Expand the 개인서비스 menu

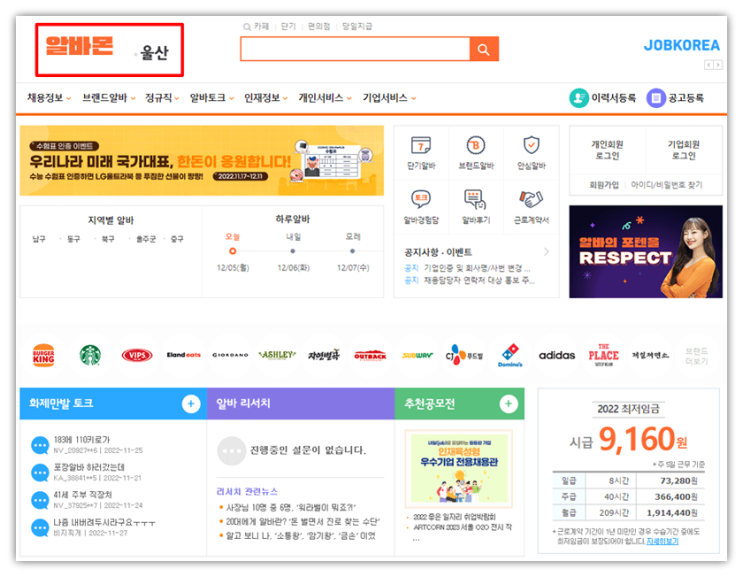tap(325, 98)
